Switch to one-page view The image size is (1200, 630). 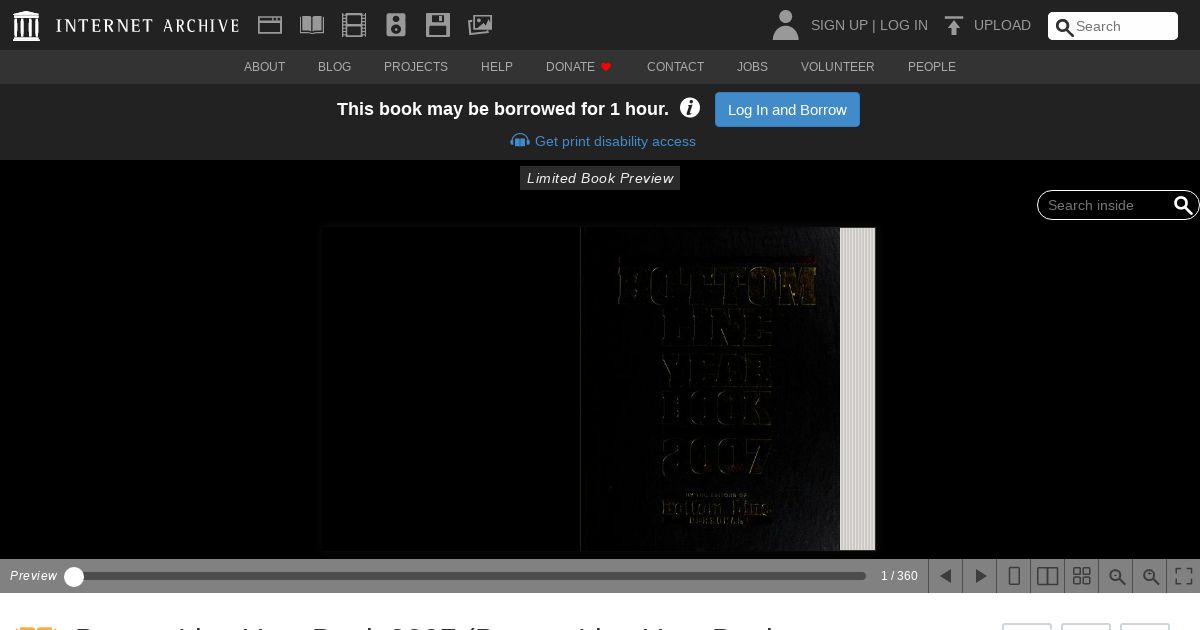[x=1014, y=576]
